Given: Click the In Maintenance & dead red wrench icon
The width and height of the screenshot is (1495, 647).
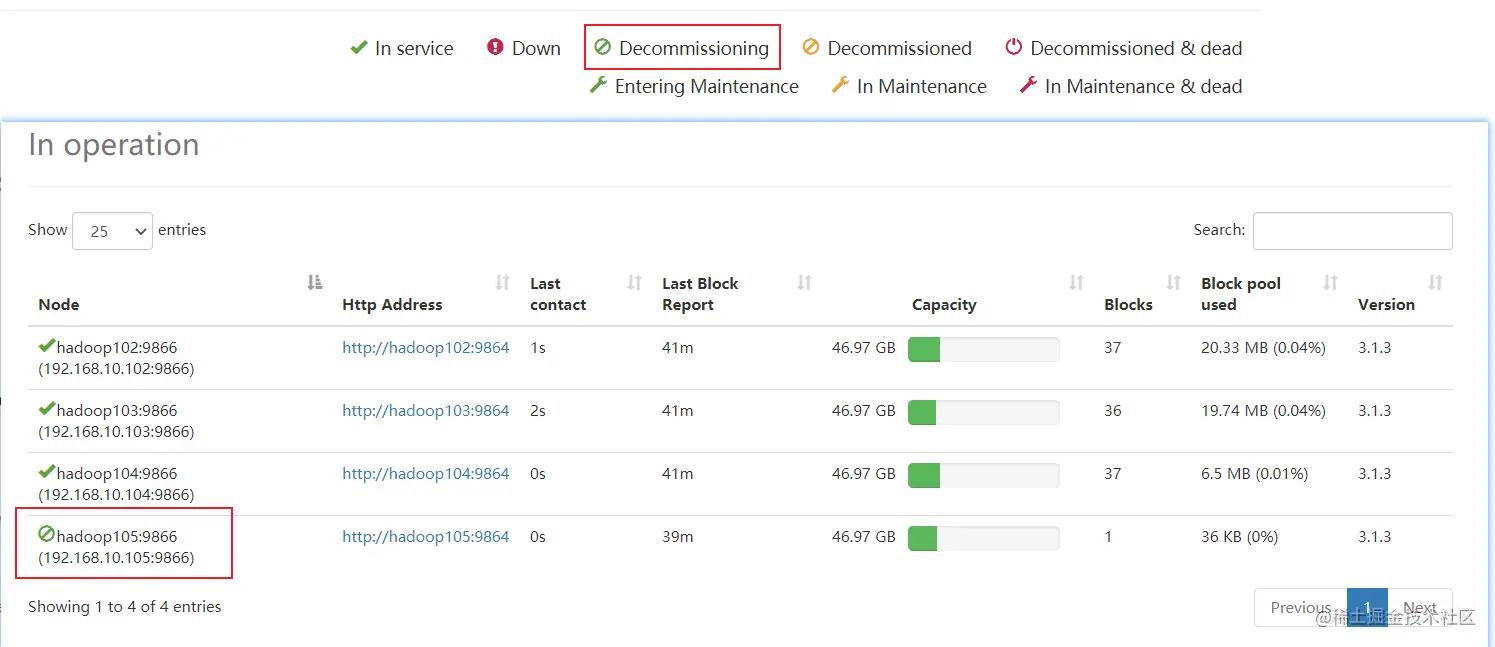Looking at the screenshot, I should [x=1028, y=85].
